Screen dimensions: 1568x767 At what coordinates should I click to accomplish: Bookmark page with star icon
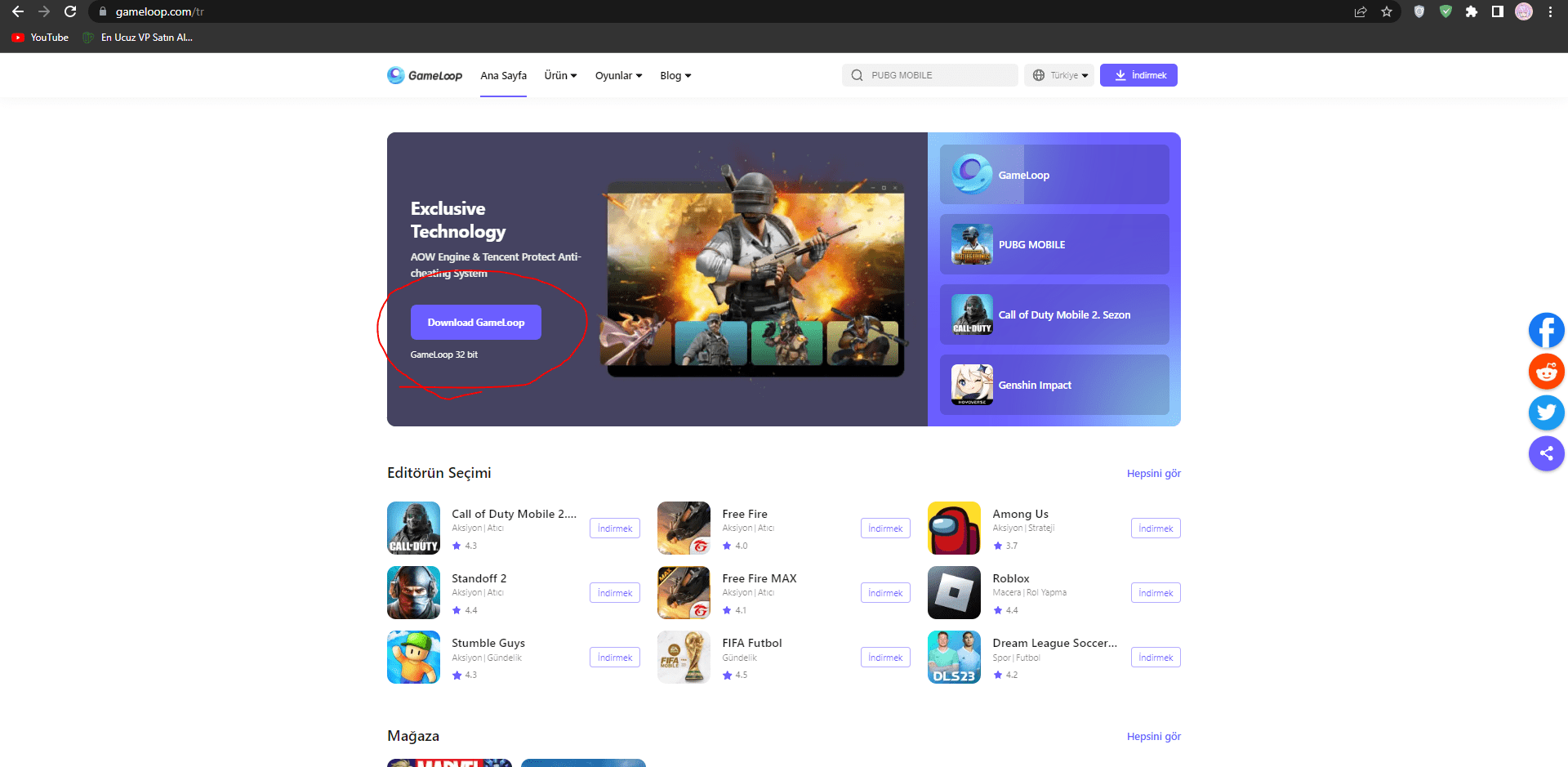point(1387,11)
